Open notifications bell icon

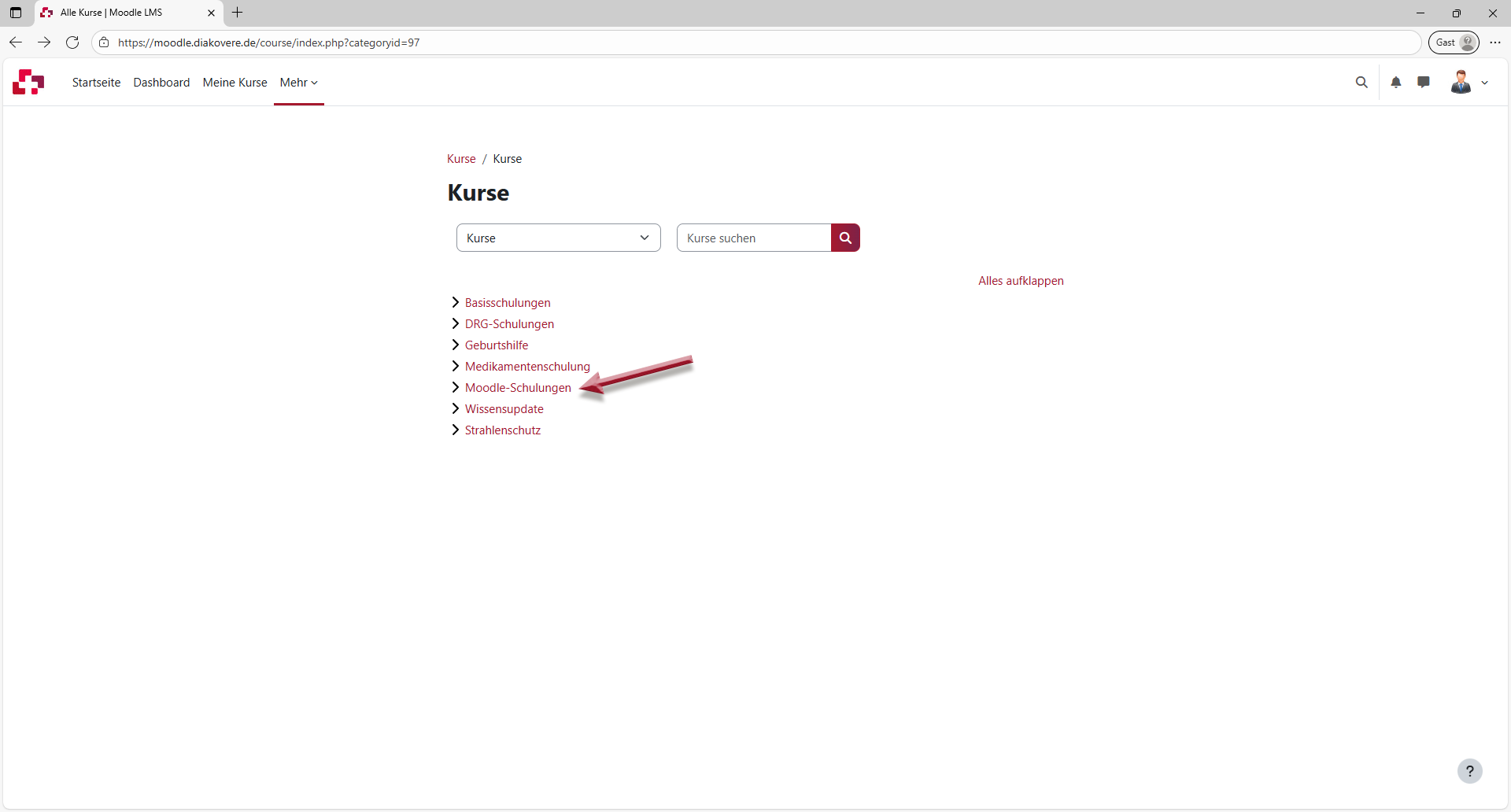click(1396, 83)
